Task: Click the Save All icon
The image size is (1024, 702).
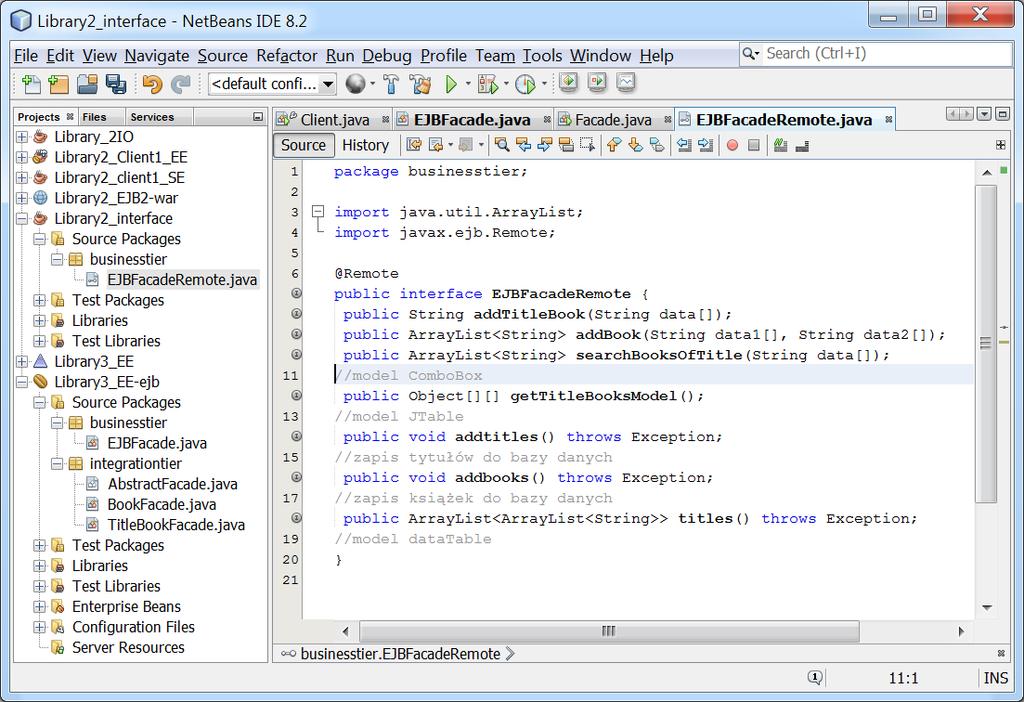Action: [x=116, y=84]
